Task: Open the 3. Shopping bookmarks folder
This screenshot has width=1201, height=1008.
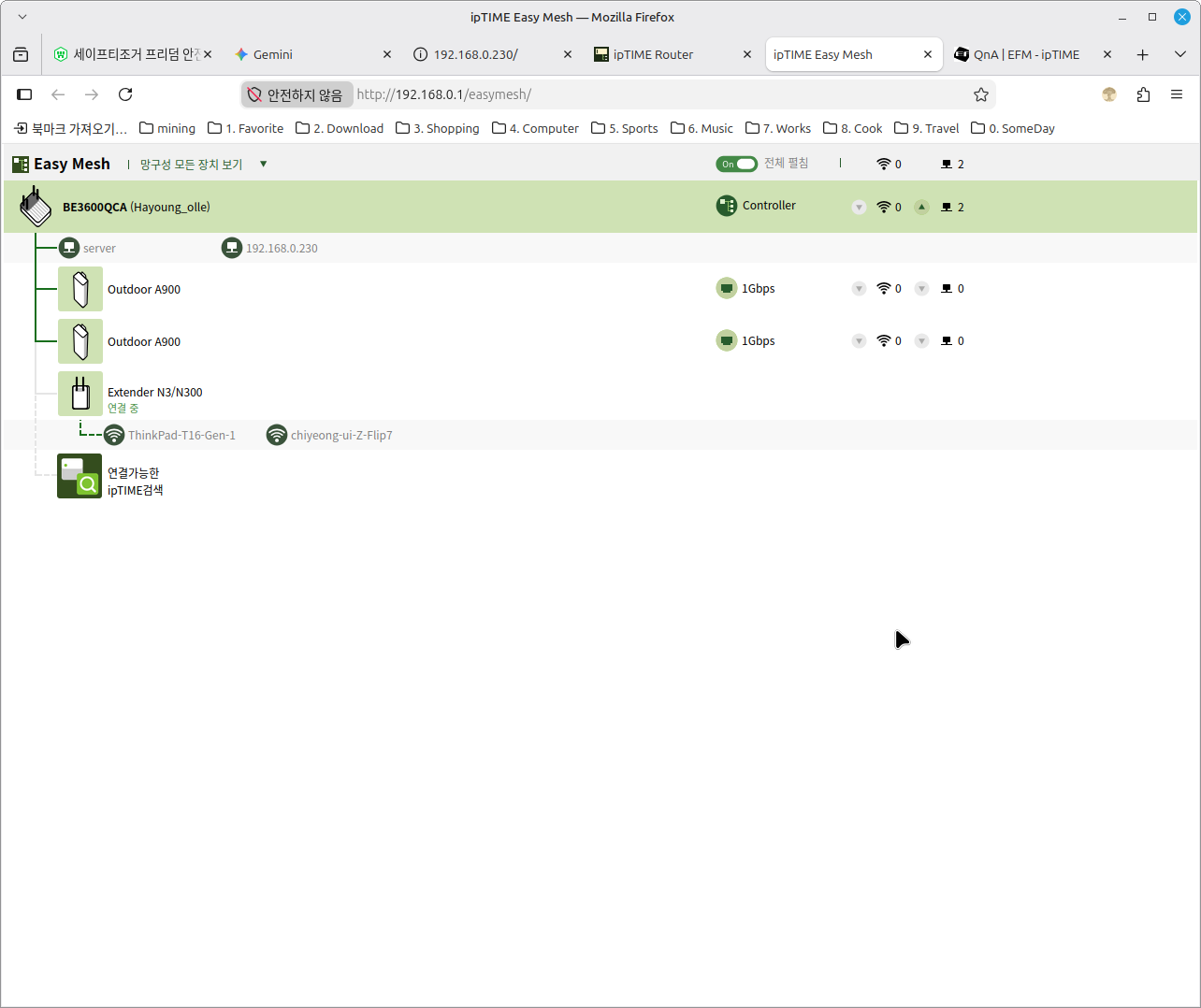Action: [438, 128]
